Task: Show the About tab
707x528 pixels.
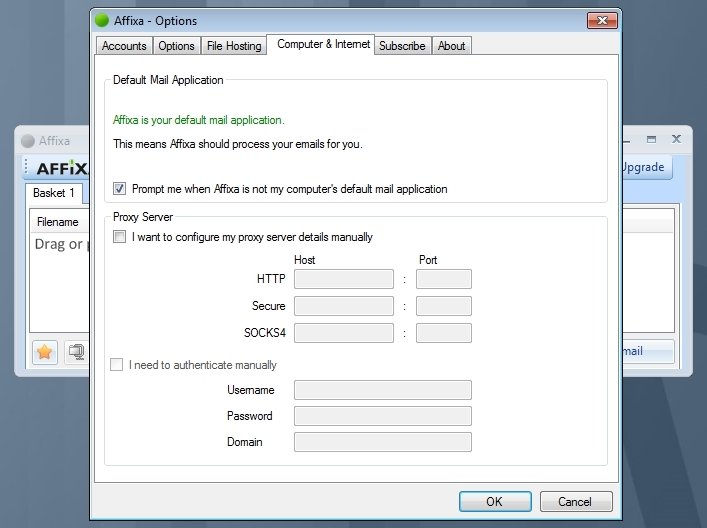Action: (x=452, y=46)
